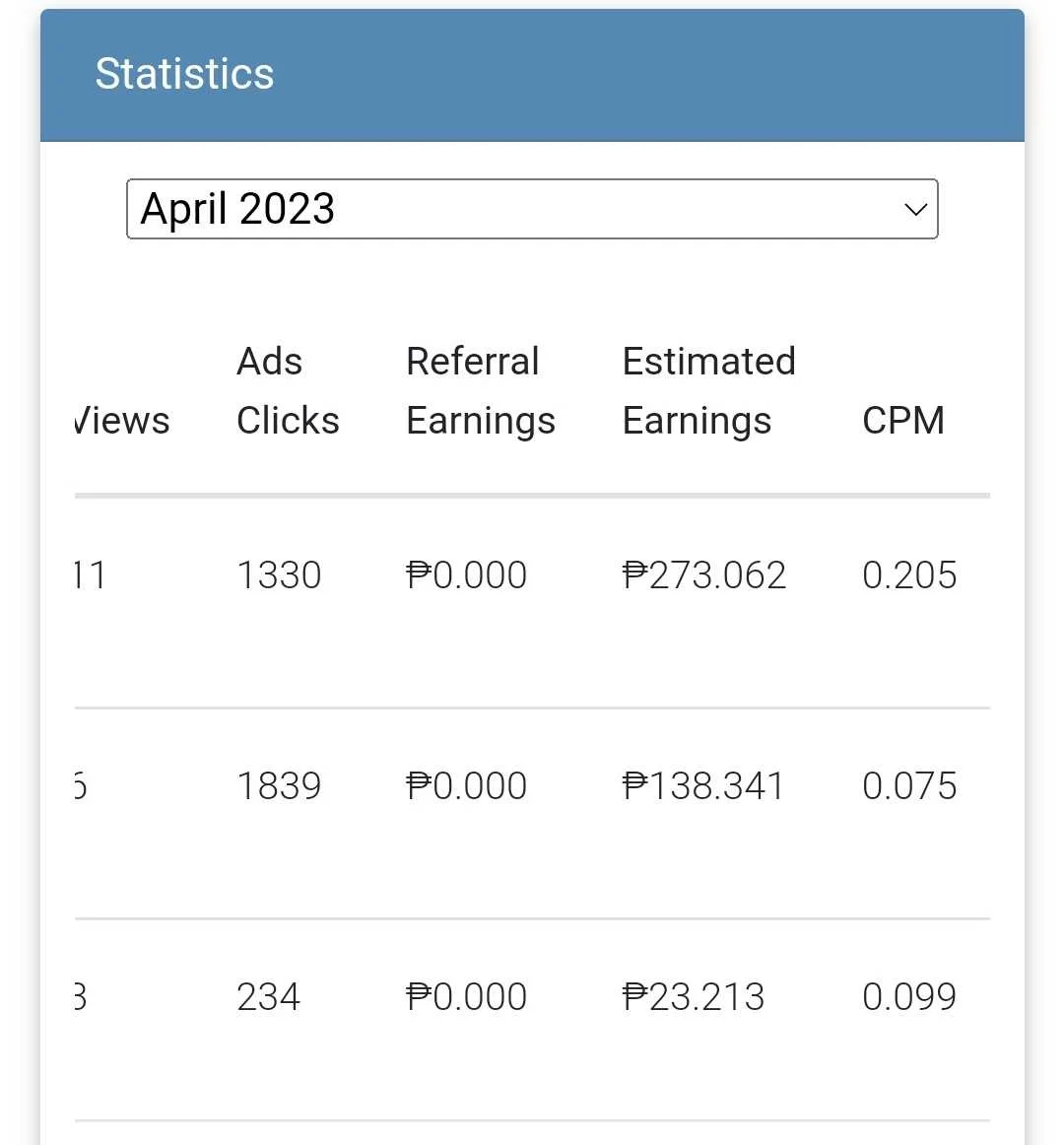Click third row ₱0.000 referral earnings
Screen dimensions: 1064x1145
(x=467, y=997)
